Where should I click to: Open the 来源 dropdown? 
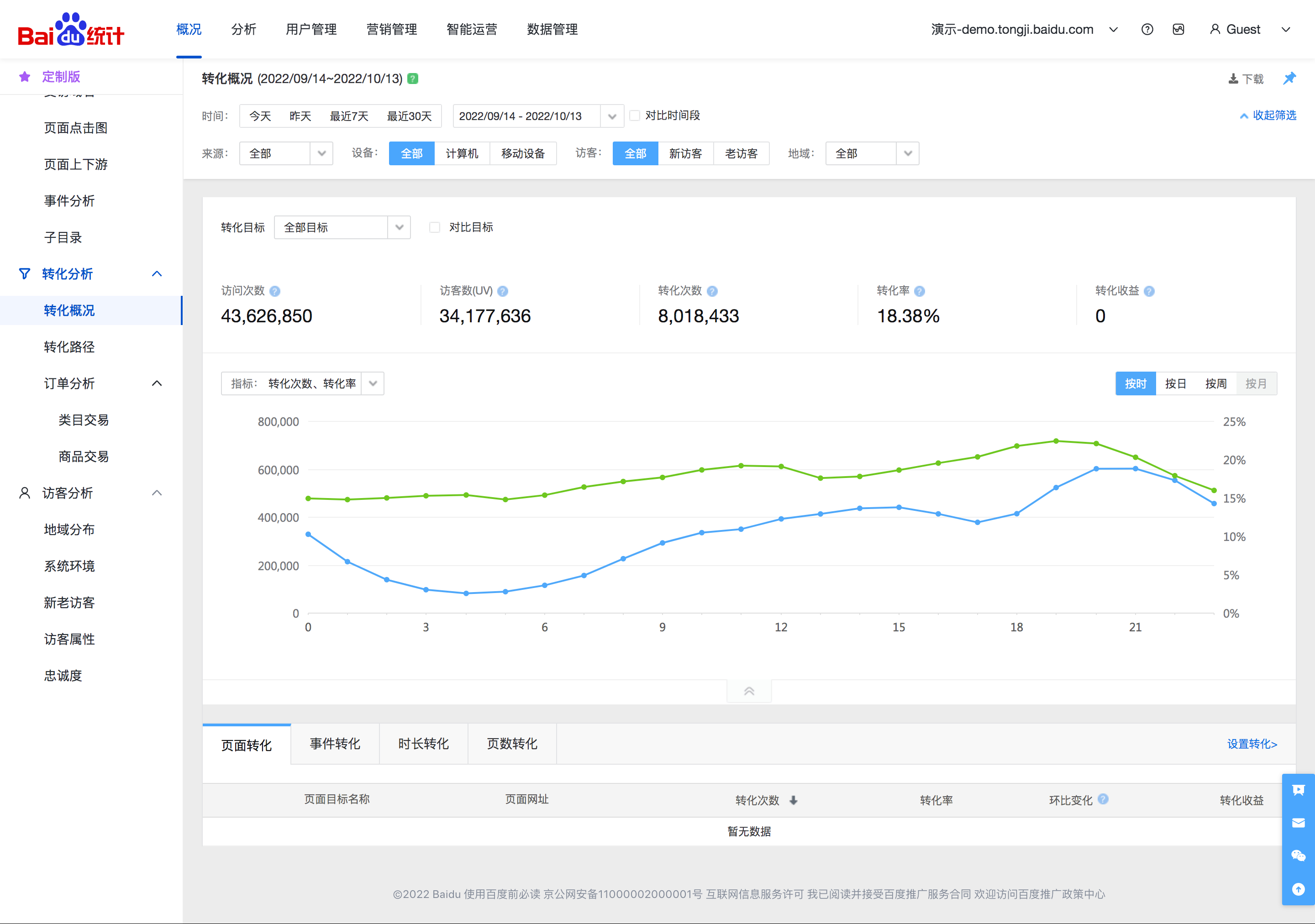pos(286,153)
